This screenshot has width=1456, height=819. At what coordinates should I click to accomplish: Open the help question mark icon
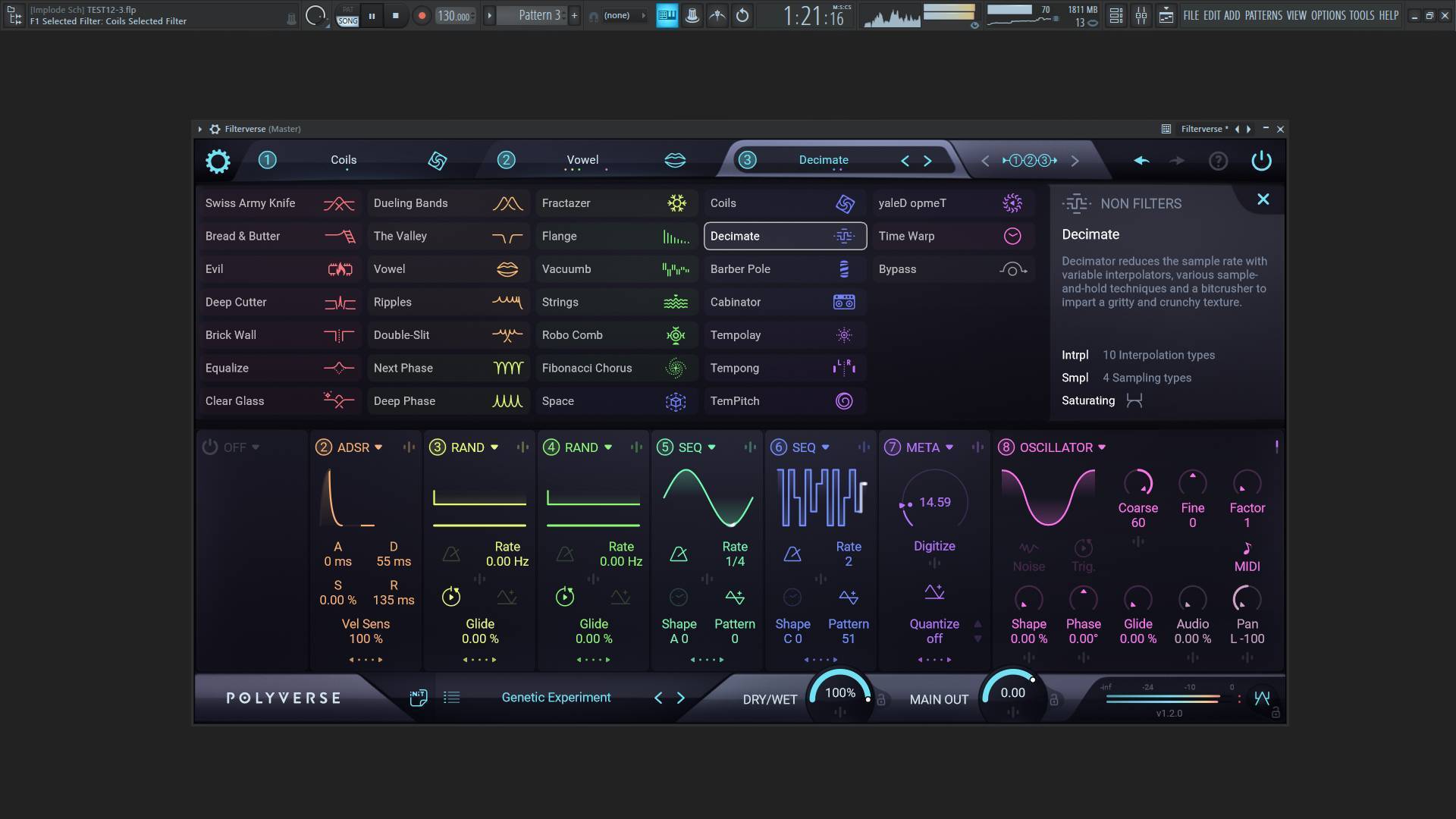point(1218,161)
